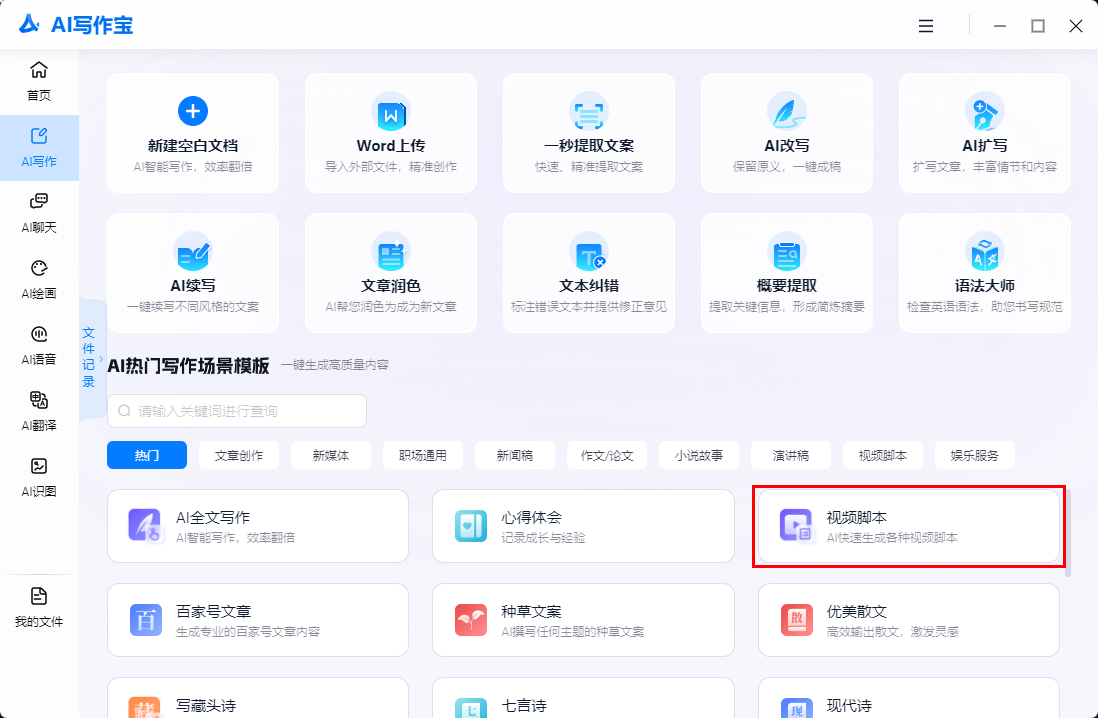This screenshot has height=718, width=1098.
Task: Open the hamburger menu in title bar
Action: click(926, 26)
